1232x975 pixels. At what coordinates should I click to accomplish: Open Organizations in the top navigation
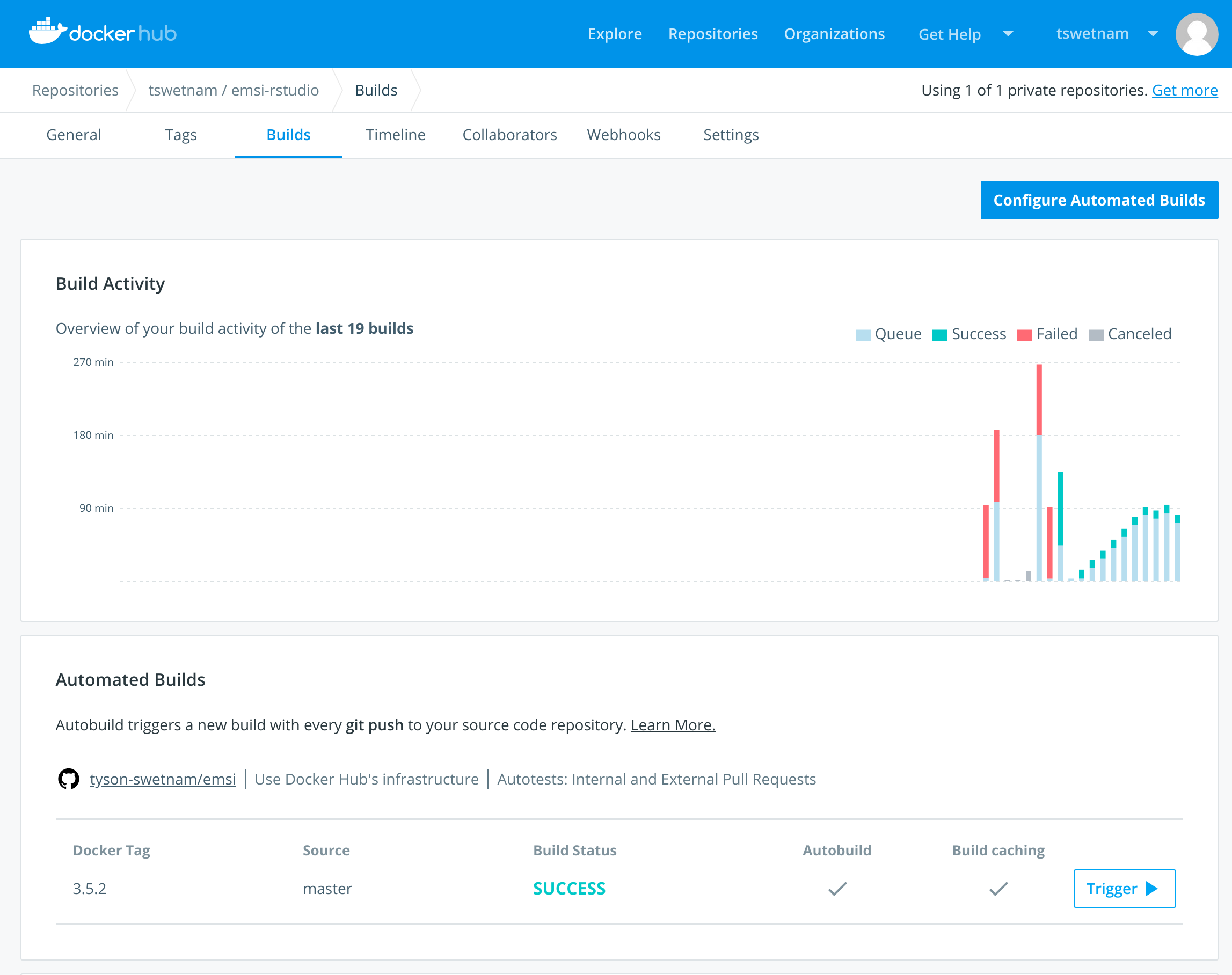(834, 34)
